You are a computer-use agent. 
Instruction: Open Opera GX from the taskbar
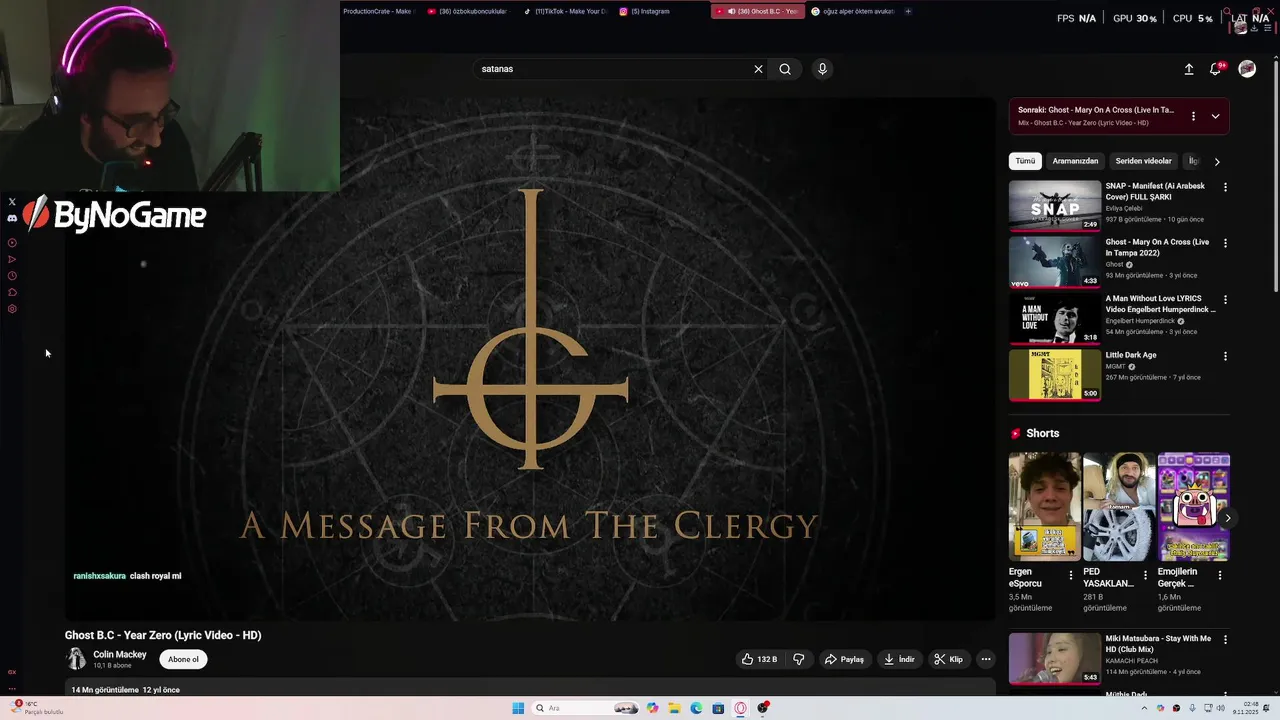pyautogui.click(x=741, y=708)
